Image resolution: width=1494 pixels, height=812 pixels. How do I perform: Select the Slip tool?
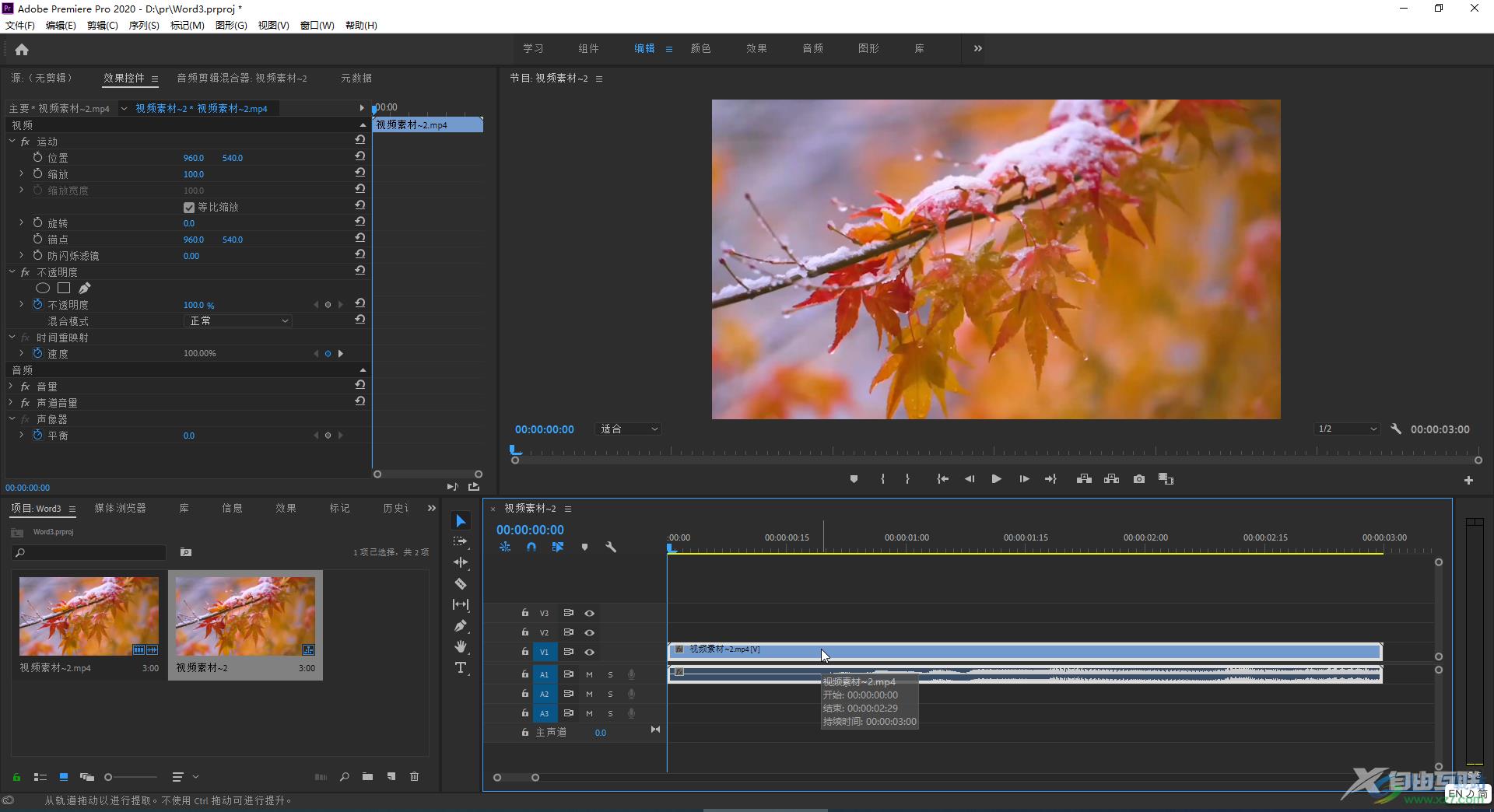coord(461,604)
